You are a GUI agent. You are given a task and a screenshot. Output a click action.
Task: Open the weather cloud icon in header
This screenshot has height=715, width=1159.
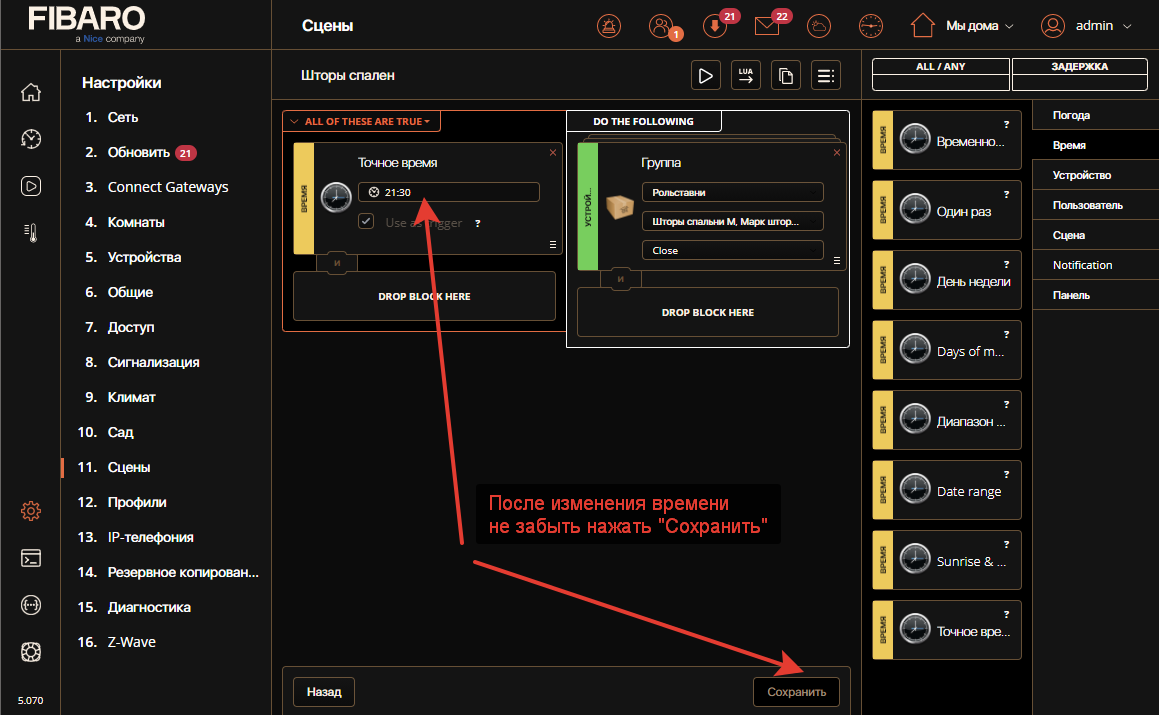tap(818, 26)
